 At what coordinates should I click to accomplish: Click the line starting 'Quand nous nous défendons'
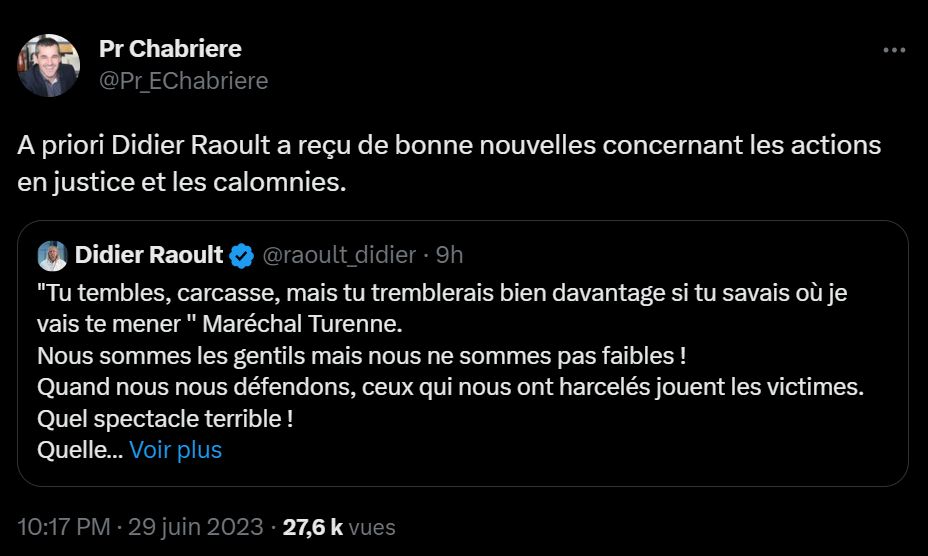coord(450,386)
